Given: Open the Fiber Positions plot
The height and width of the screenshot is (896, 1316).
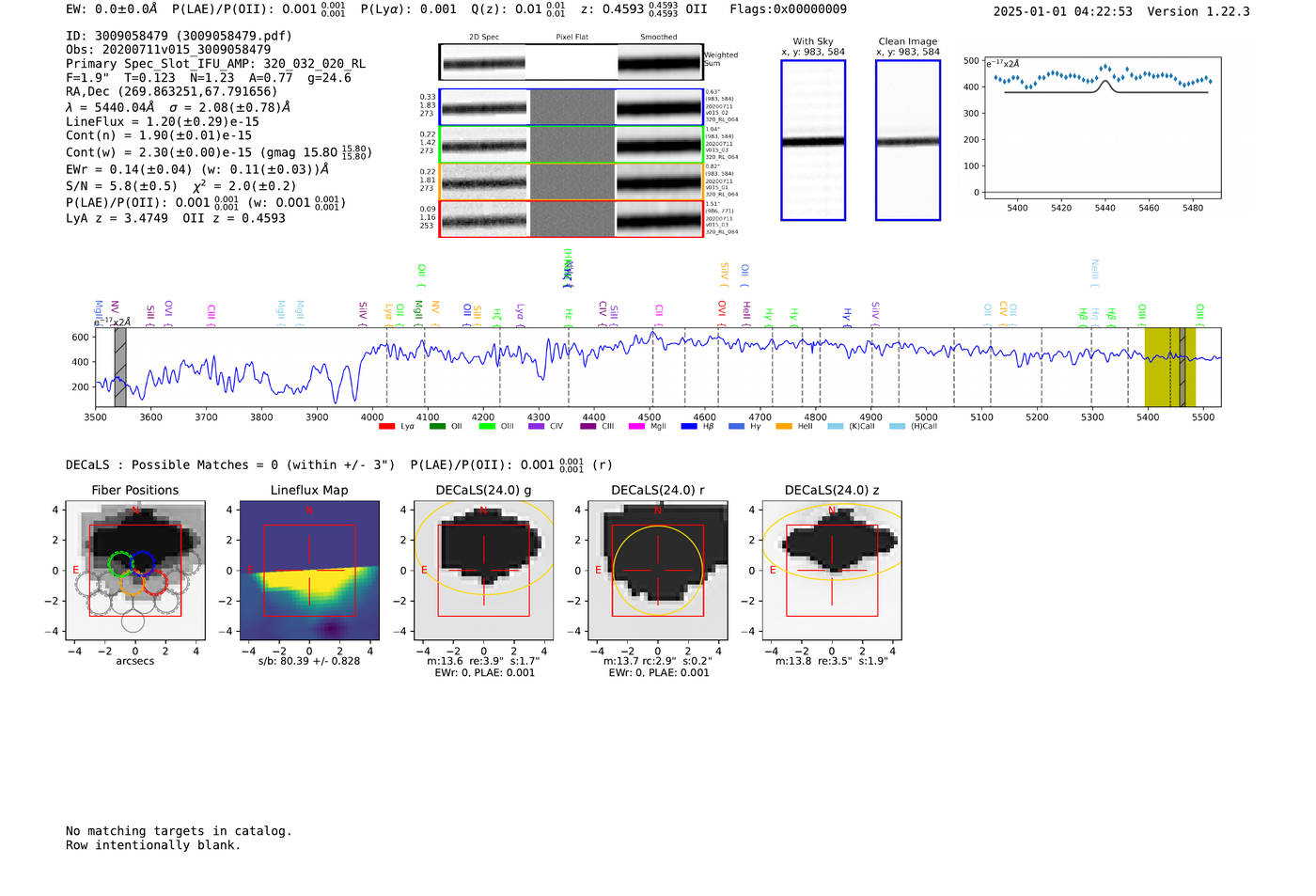Looking at the screenshot, I should click(135, 571).
